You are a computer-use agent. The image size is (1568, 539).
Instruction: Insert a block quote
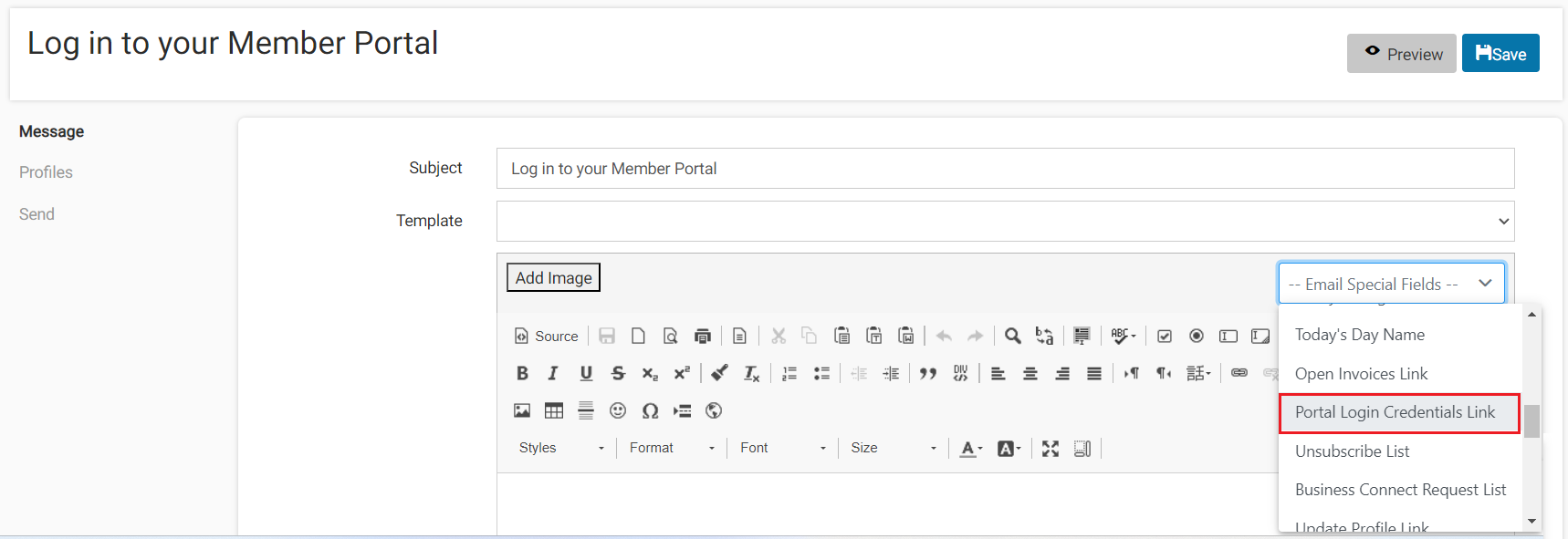[928, 373]
